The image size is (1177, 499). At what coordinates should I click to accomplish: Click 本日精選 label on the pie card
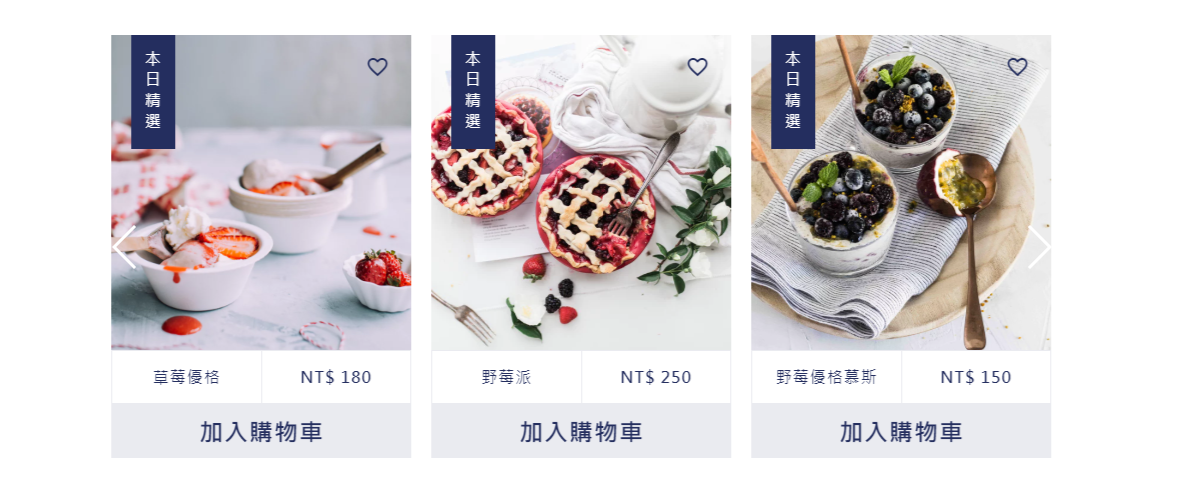point(473,92)
